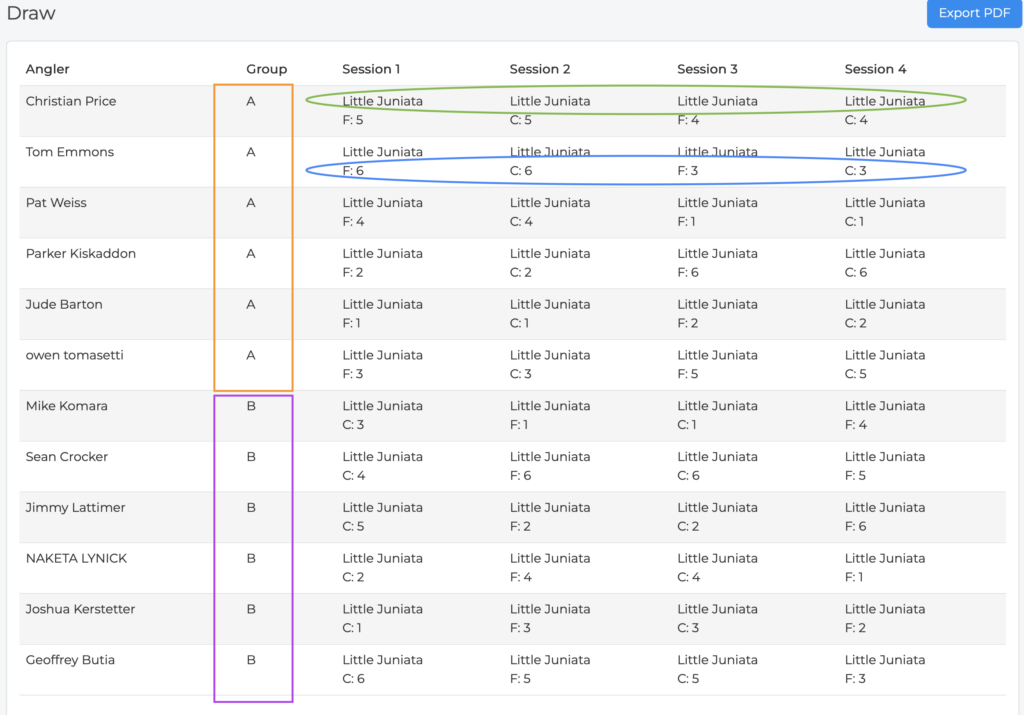Click Tom Emmons' Session 3 beat F: 3
Screen dimensions: 1024x715
pyautogui.click(x=688, y=171)
